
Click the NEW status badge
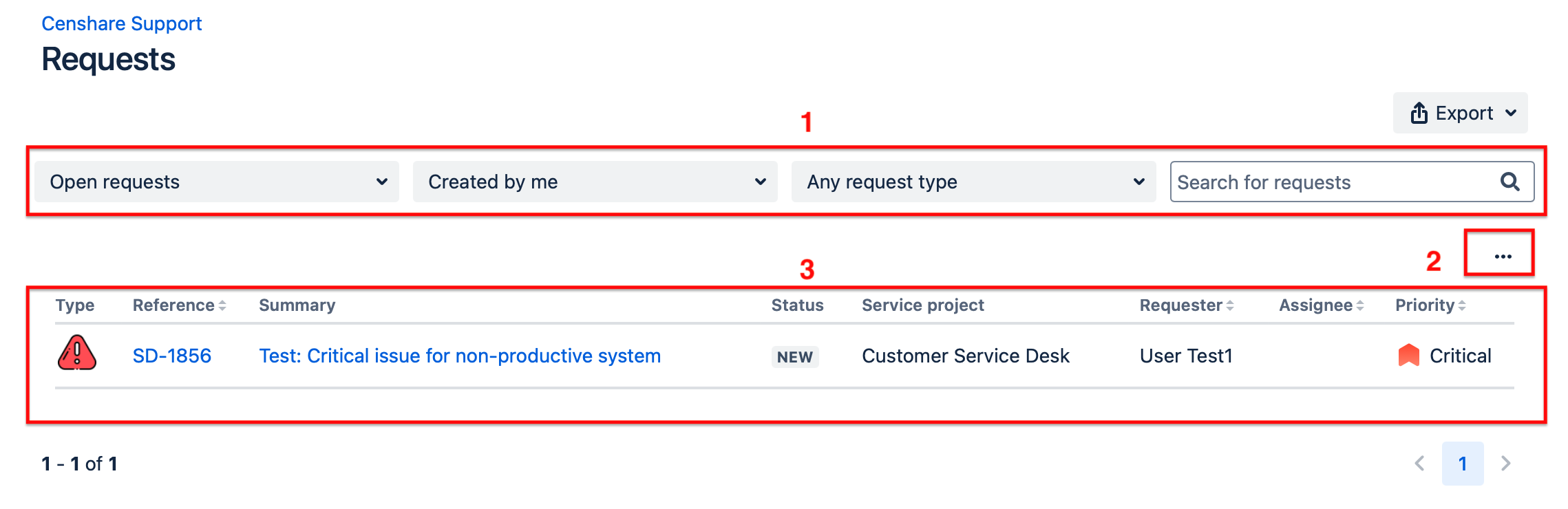794,356
